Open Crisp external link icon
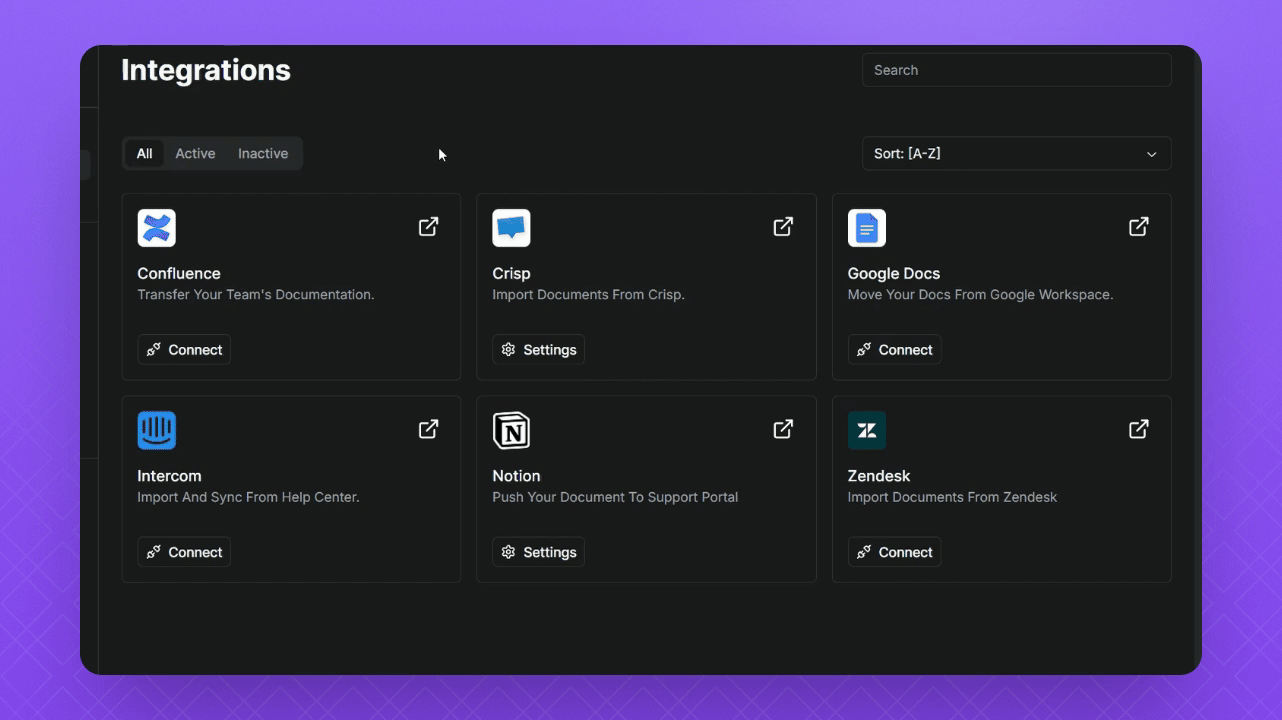The height and width of the screenshot is (720, 1282). click(783, 227)
